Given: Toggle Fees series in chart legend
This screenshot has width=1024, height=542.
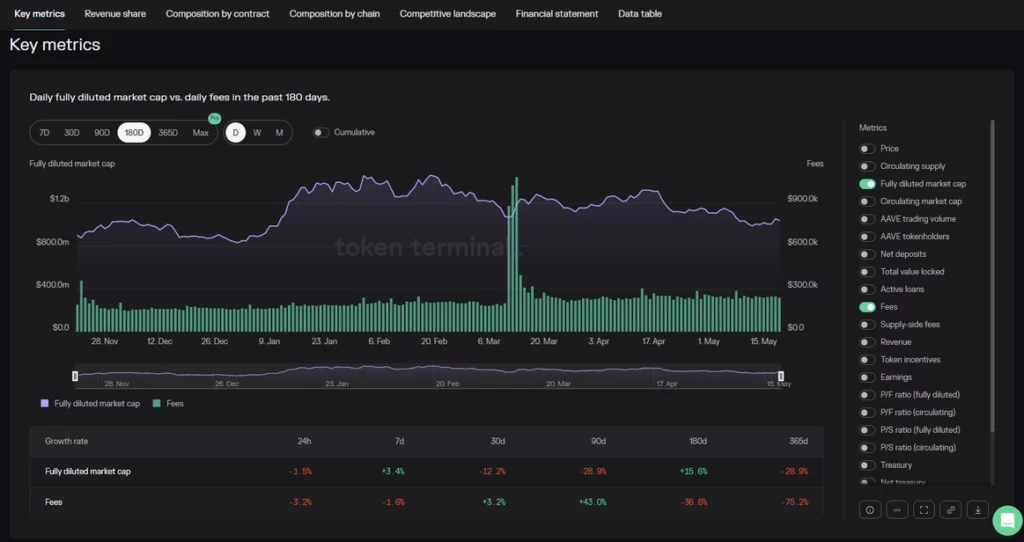Looking at the screenshot, I should click(167, 404).
